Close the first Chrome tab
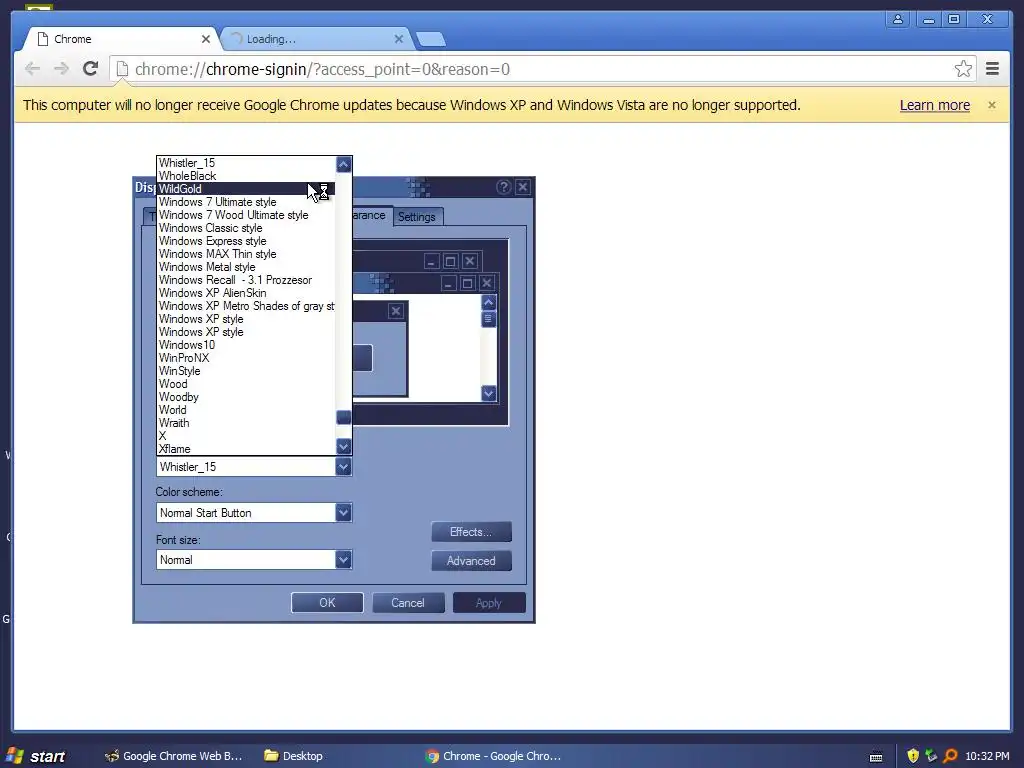 click(206, 39)
